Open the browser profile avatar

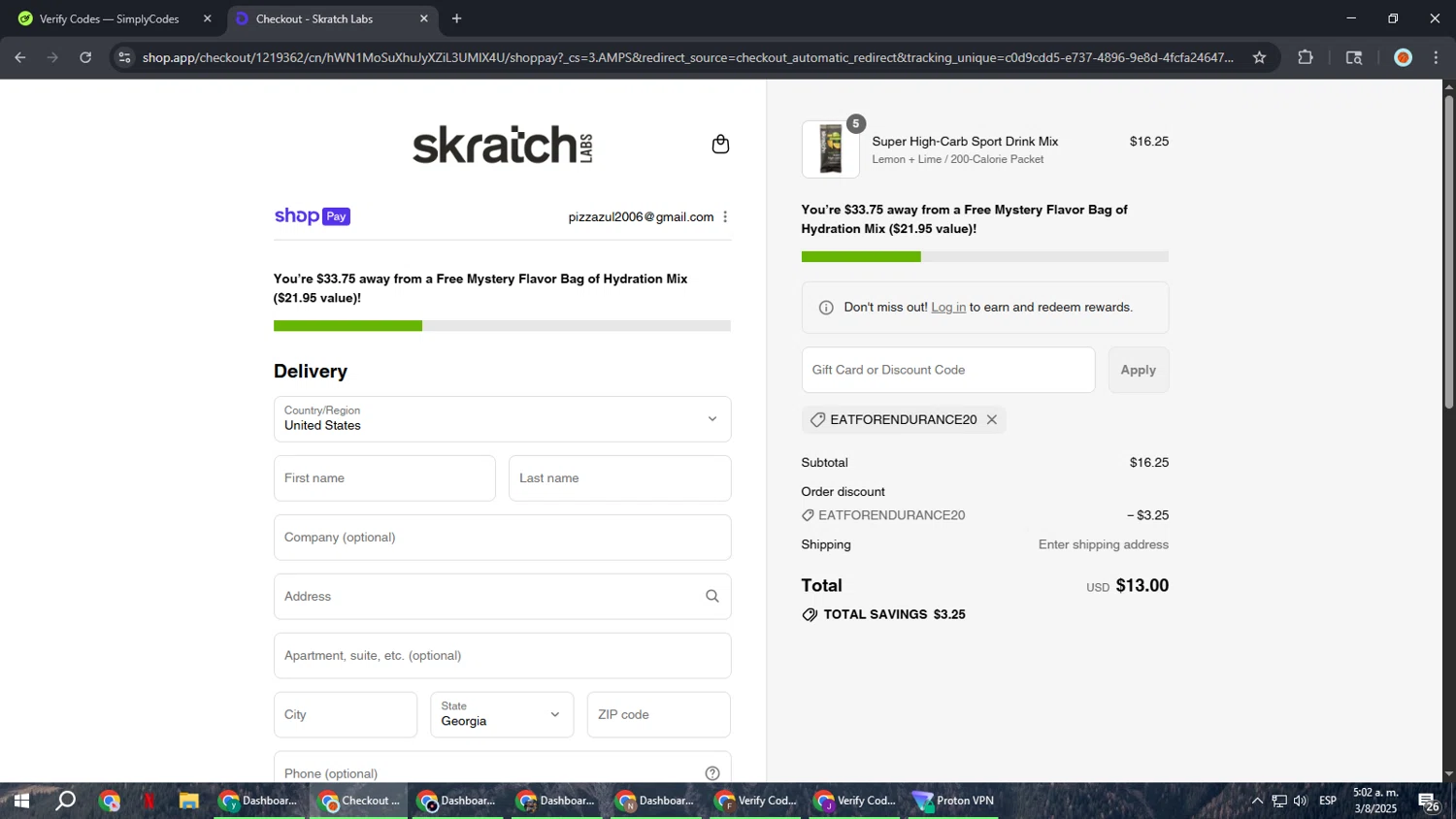(1403, 57)
